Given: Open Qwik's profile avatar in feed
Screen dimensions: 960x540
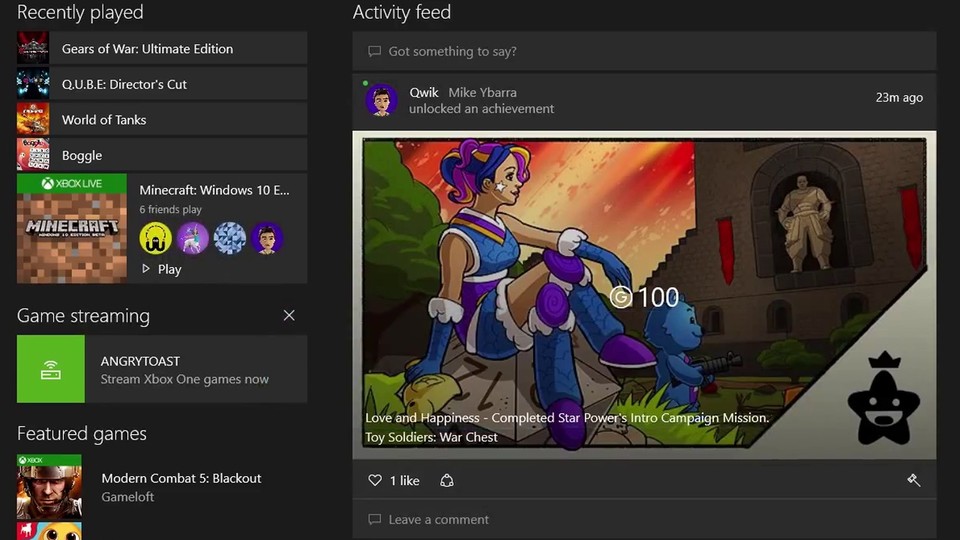Looking at the screenshot, I should tap(381, 100).
